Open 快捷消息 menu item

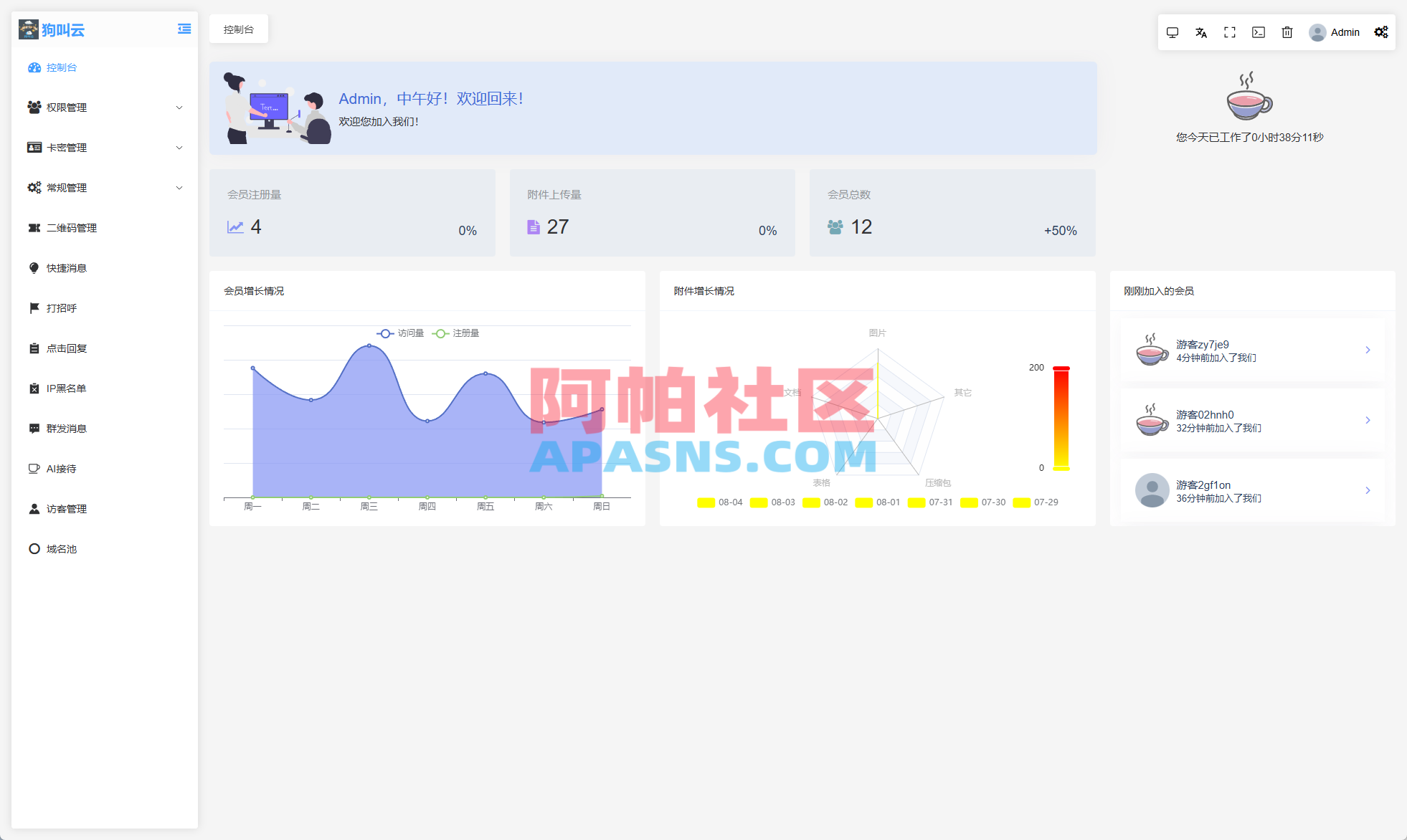point(105,268)
